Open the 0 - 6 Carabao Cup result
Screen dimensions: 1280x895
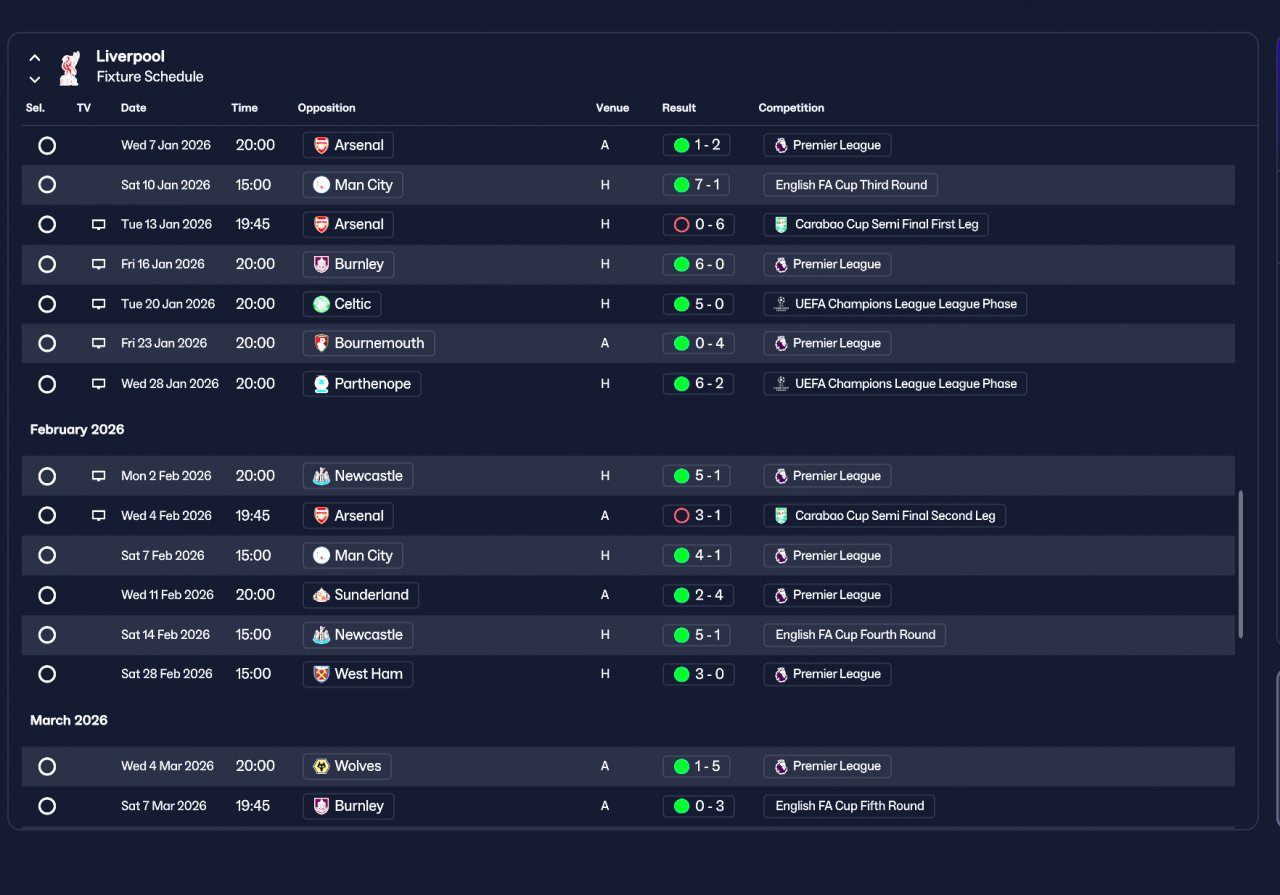click(x=699, y=225)
